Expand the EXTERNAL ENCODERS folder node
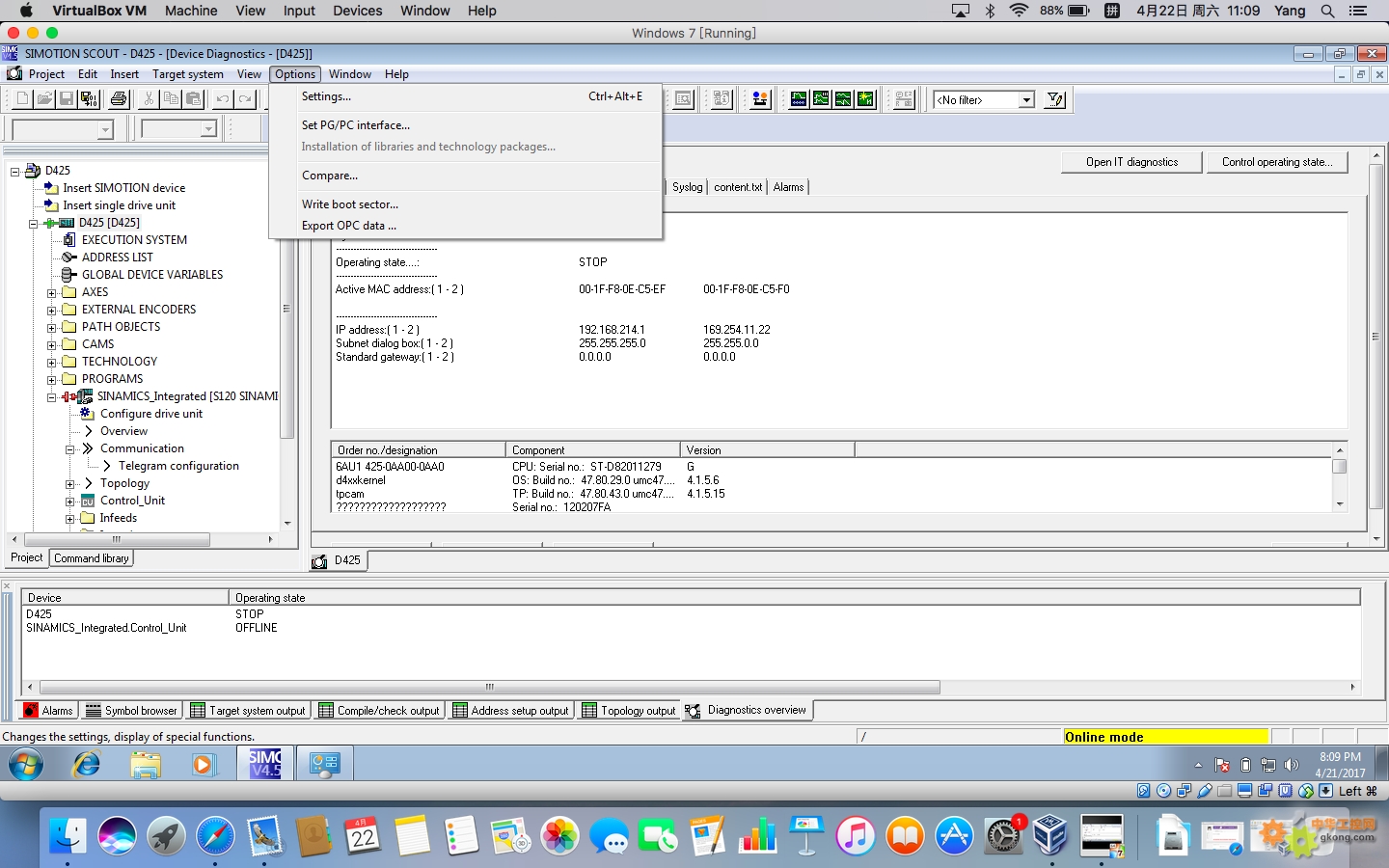This screenshot has height=868, width=1389. (52, 311)
